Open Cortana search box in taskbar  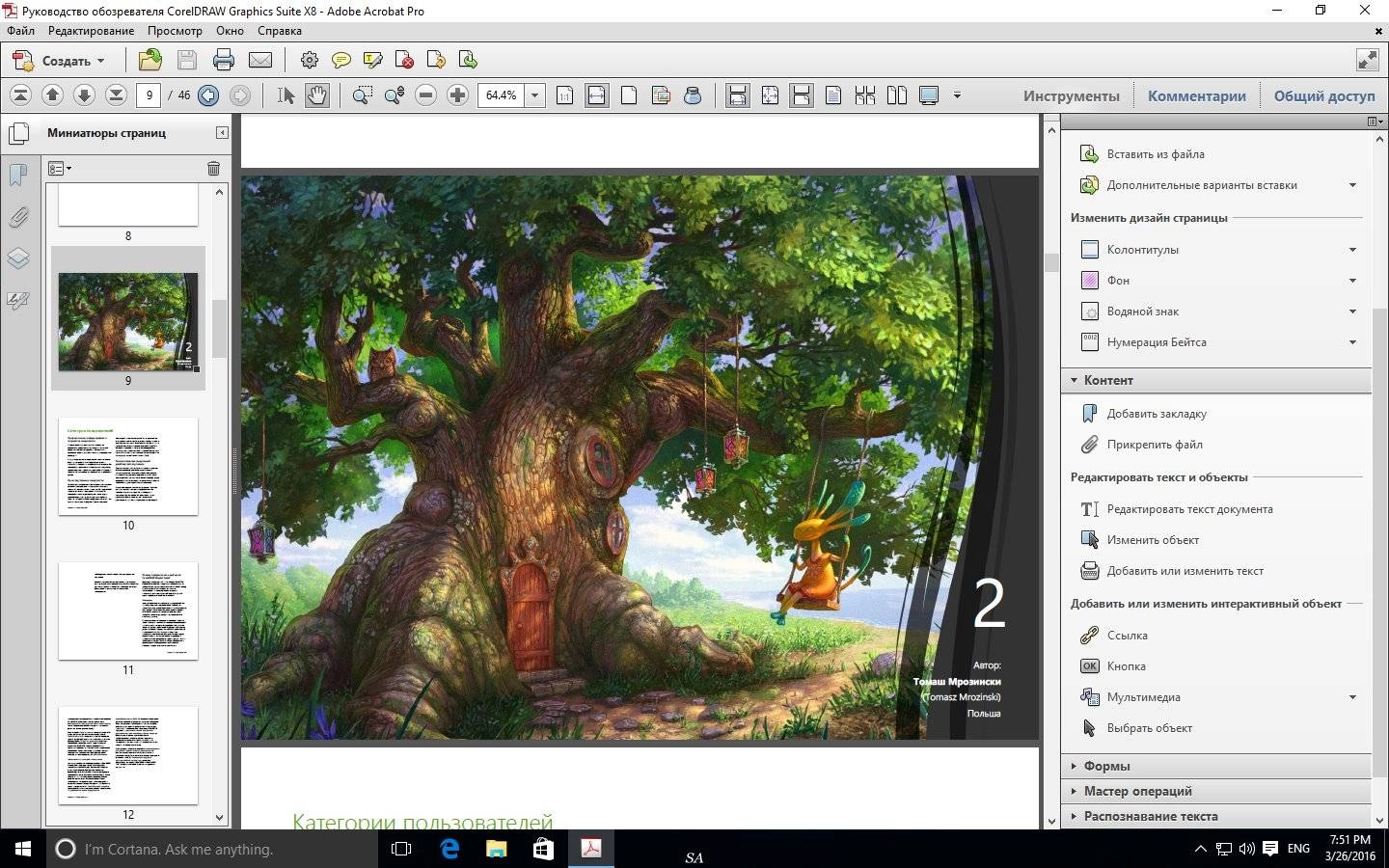210,849
